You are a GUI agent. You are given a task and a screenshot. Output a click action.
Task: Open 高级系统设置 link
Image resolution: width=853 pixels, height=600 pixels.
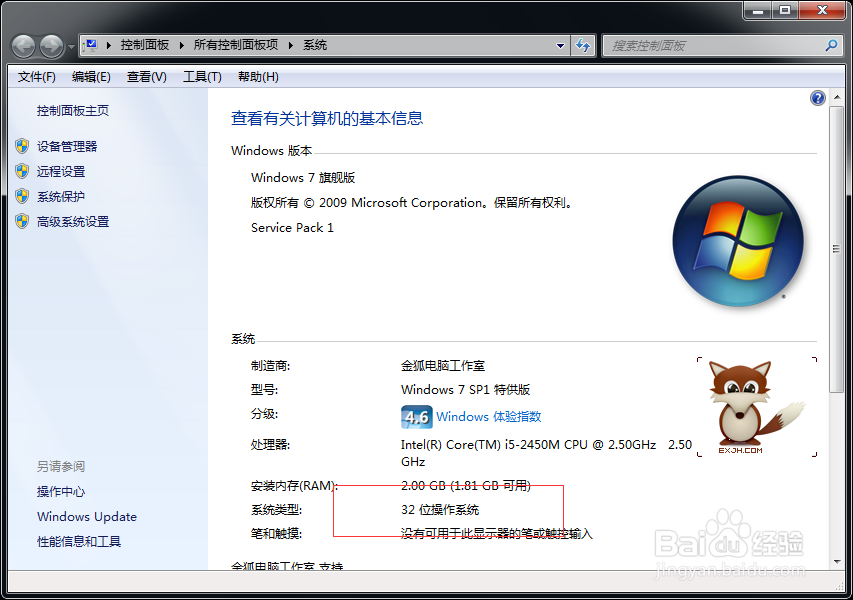coord(73,221)
